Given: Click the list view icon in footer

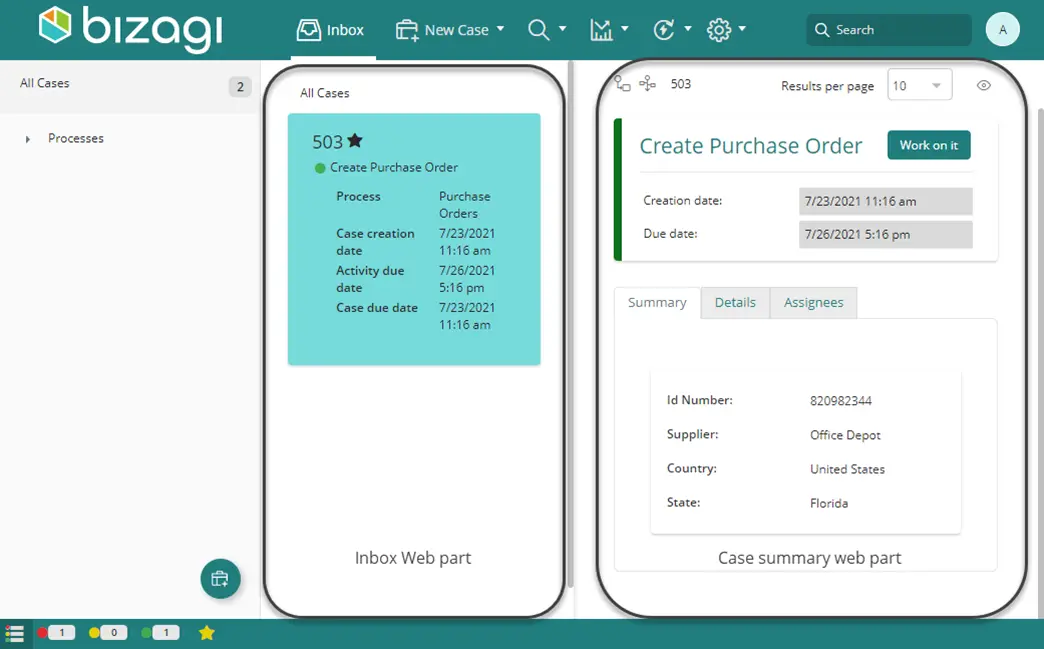Looking at the screenshot, I should pos(14,633).
